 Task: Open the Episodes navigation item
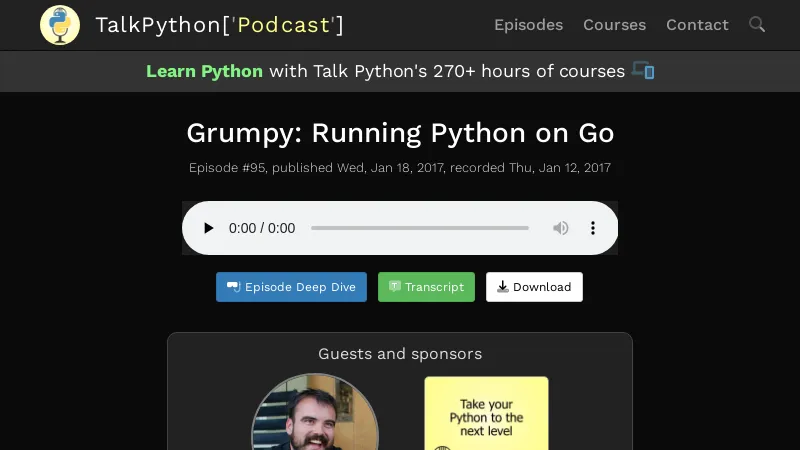pos(528,25)
